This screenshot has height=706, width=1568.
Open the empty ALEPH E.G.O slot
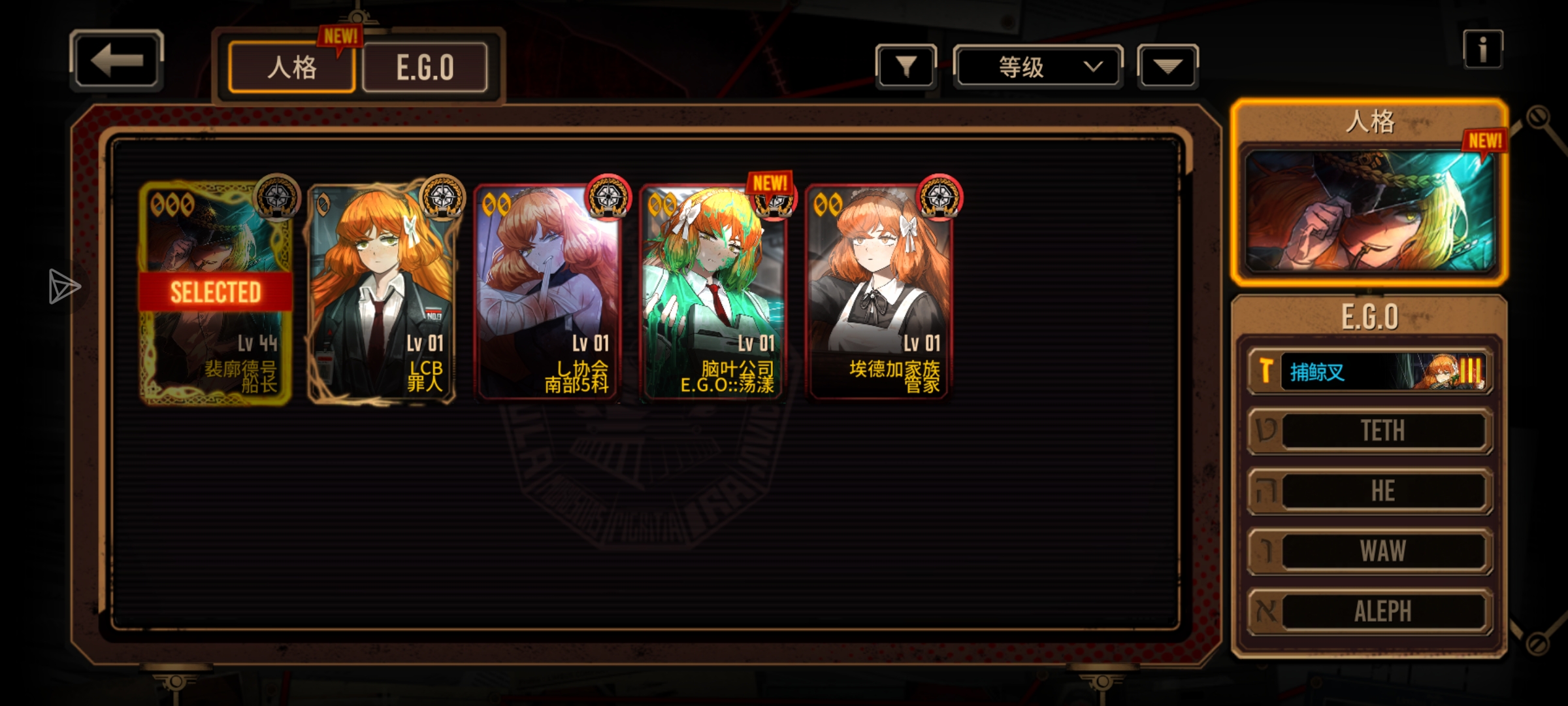(x=1369, y=611)
